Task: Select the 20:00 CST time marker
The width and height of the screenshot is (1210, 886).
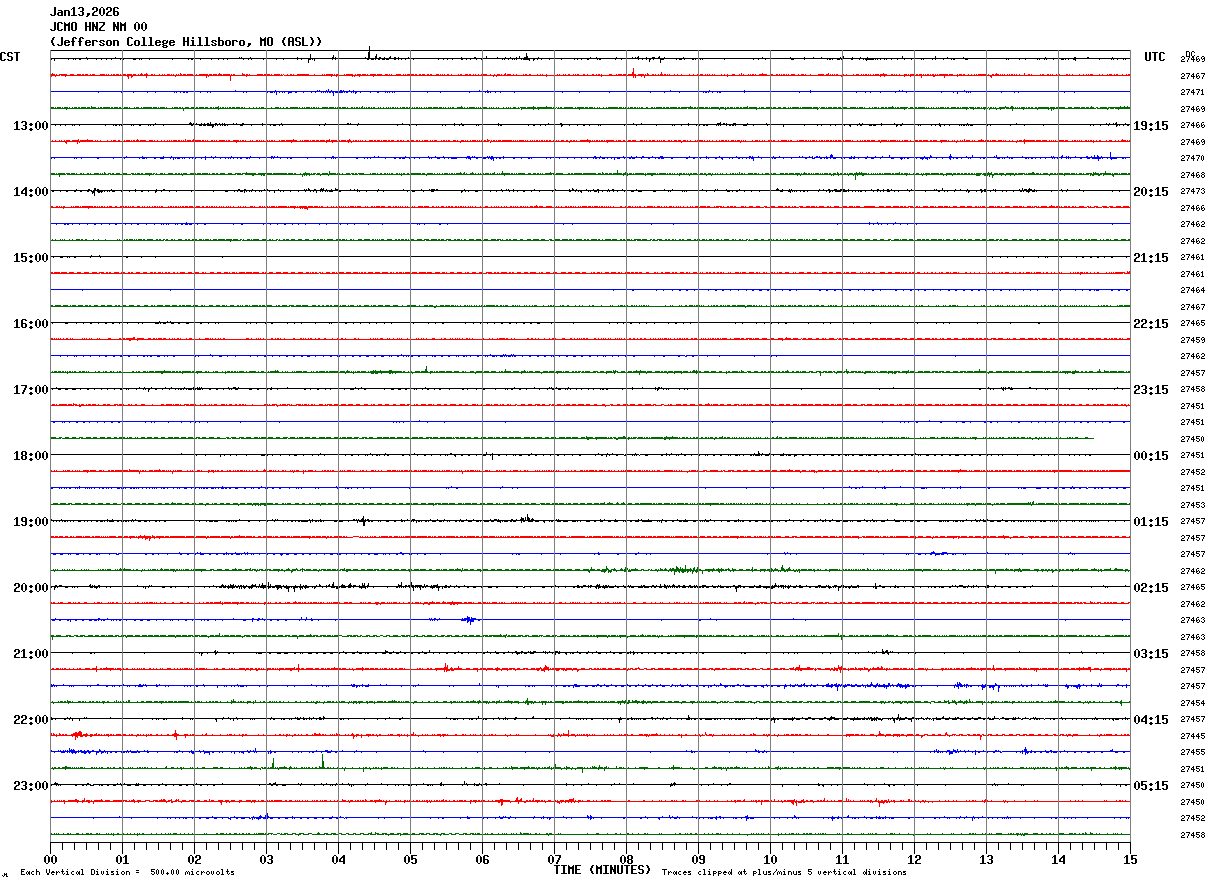Action: pyautogui.click(x=30, y=588)
